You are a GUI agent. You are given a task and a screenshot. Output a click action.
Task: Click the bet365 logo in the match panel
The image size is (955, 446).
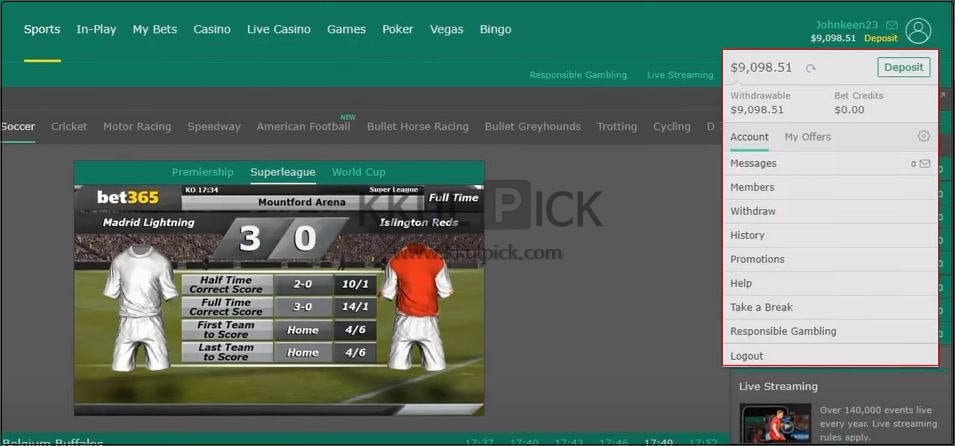(128, 197)
